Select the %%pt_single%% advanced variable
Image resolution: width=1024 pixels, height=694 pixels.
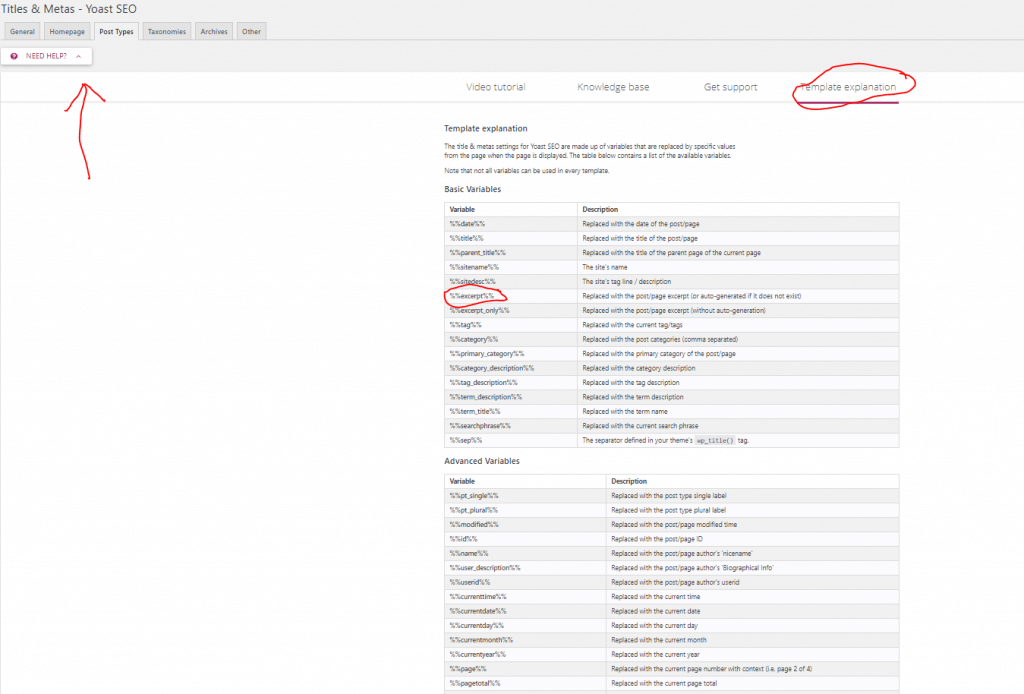point(474,495)
